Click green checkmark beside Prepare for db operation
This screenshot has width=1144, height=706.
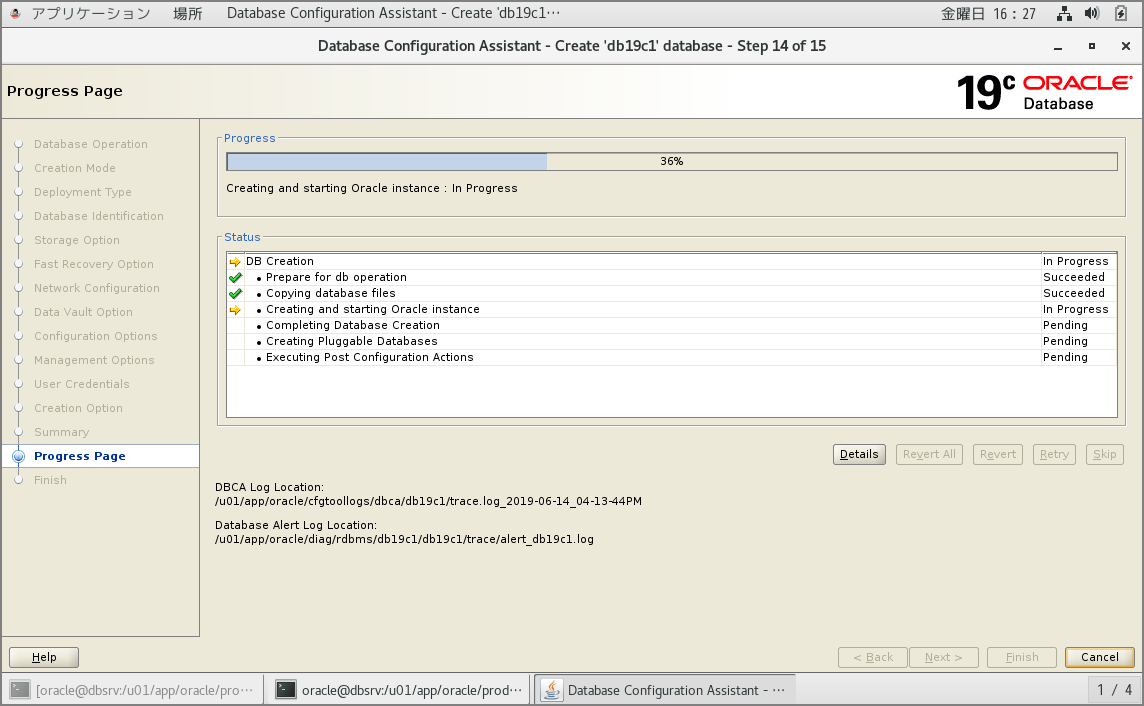tap(235, 277)
